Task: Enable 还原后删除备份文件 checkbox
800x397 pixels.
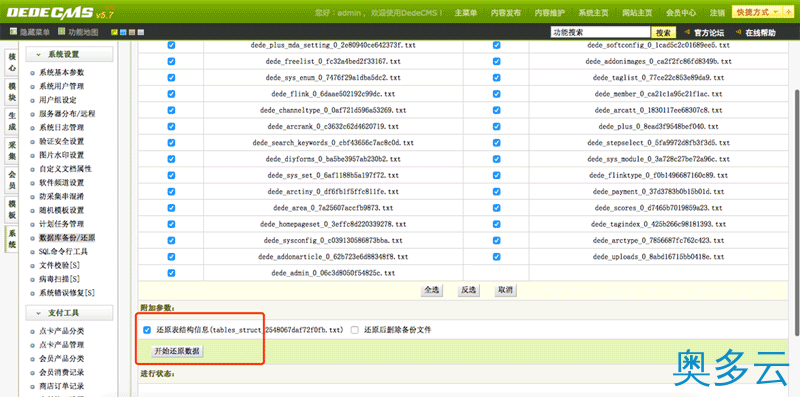Action: point(355,330)
